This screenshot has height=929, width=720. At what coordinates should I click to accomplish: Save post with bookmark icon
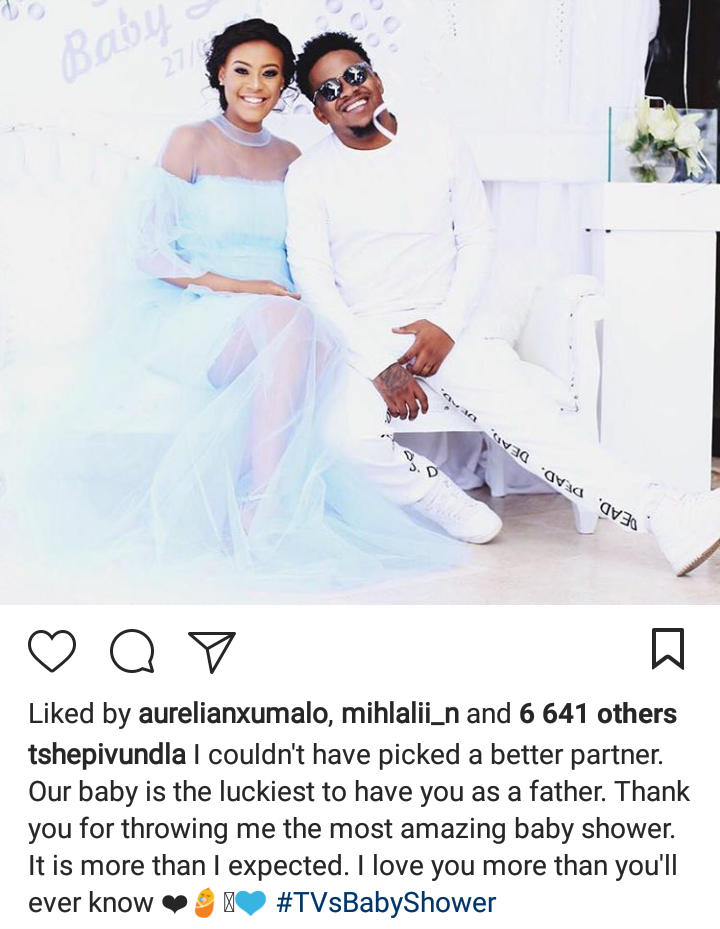668,649
